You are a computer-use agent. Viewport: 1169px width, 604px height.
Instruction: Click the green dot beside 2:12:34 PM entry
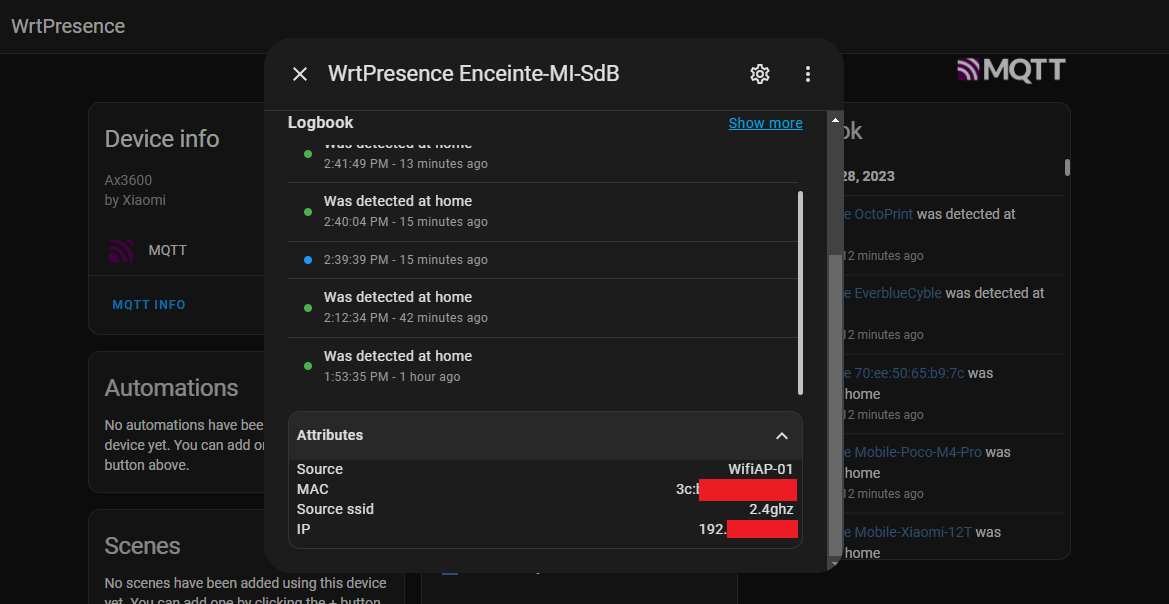pos(308,308)
